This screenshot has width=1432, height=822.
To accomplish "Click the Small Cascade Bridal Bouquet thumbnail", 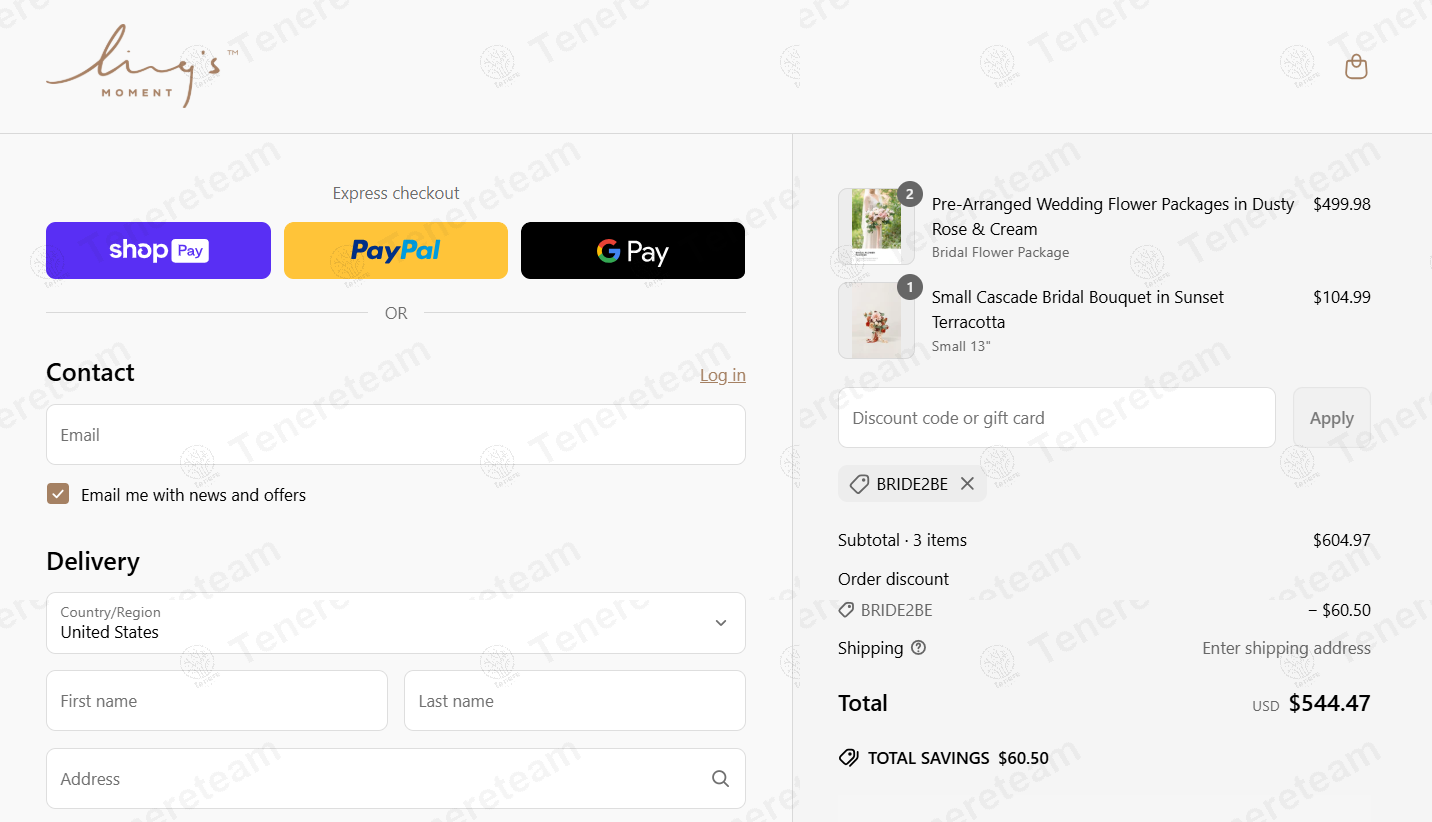I will (876, 320).
